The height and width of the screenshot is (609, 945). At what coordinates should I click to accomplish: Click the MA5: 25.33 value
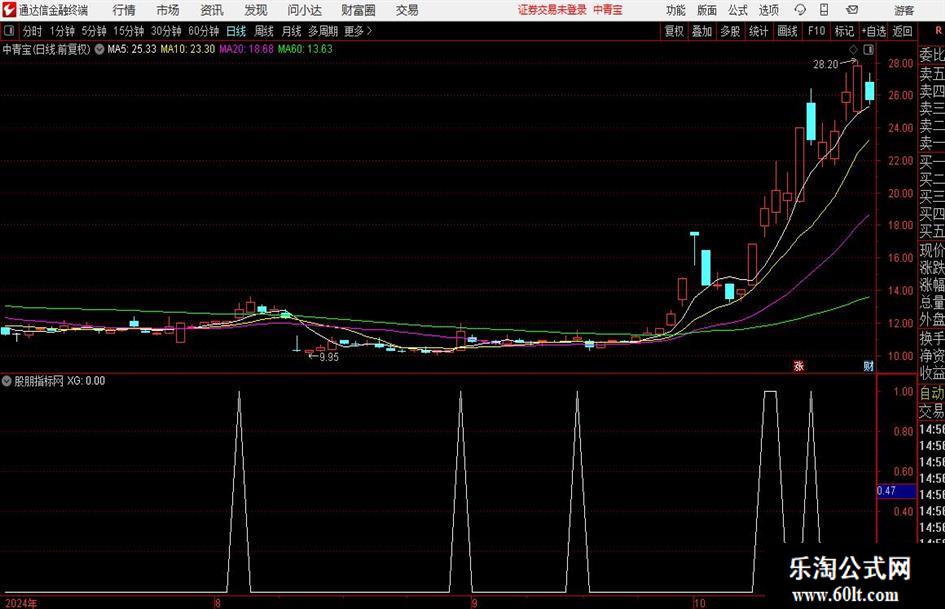(x=131, y=49)
